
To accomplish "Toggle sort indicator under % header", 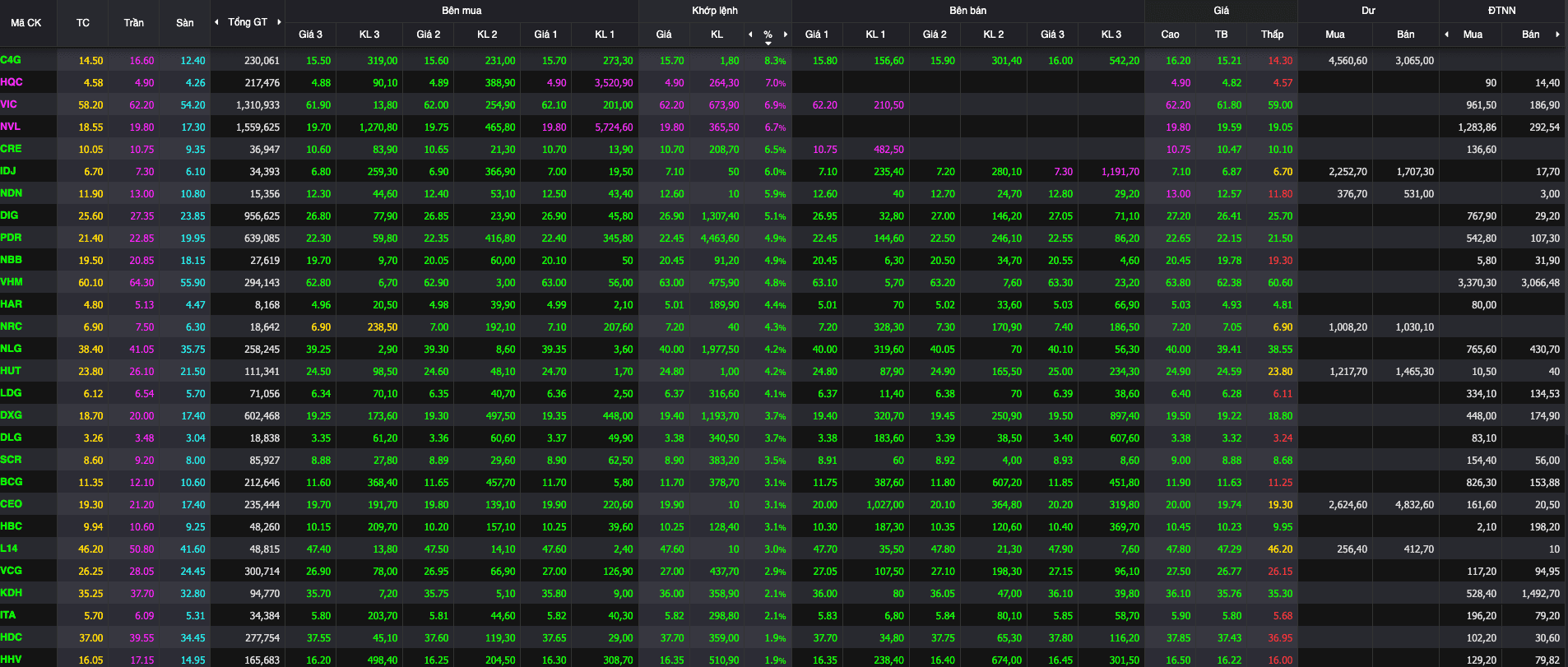I will click(x=768, y=43).
